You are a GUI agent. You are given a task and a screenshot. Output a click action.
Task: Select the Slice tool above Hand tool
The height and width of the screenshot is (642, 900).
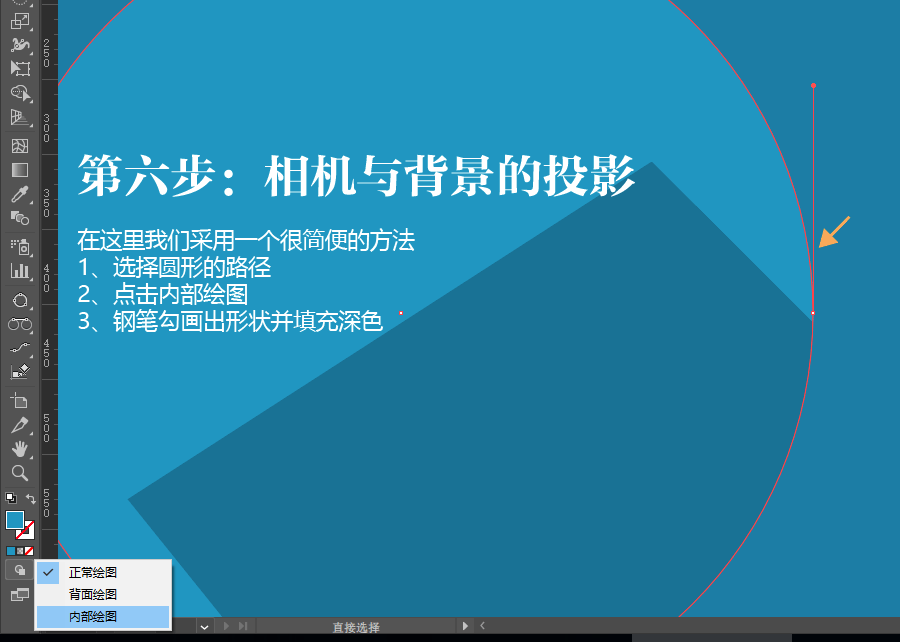pyautogui.click(x=20, y=425)
